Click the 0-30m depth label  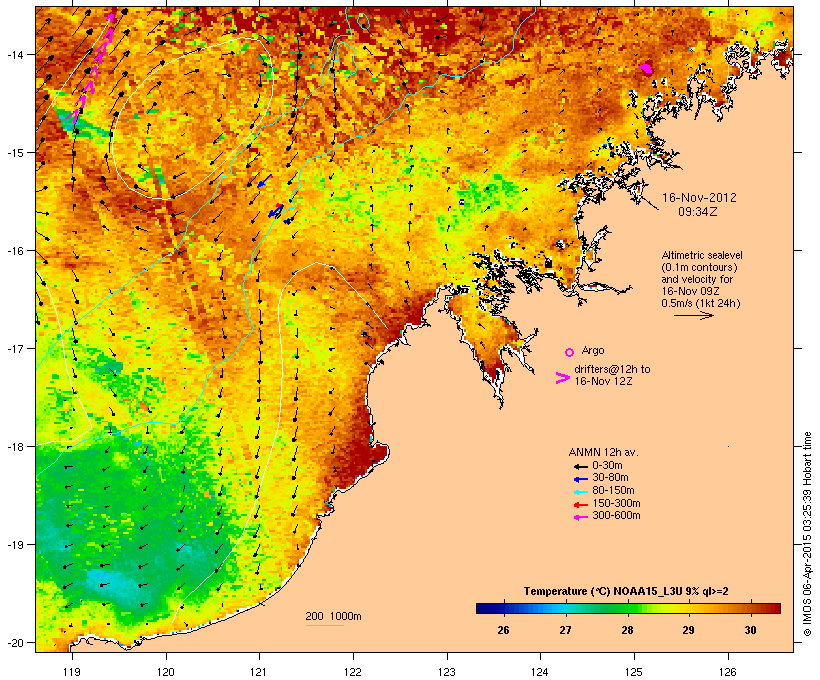coord(607,466)
